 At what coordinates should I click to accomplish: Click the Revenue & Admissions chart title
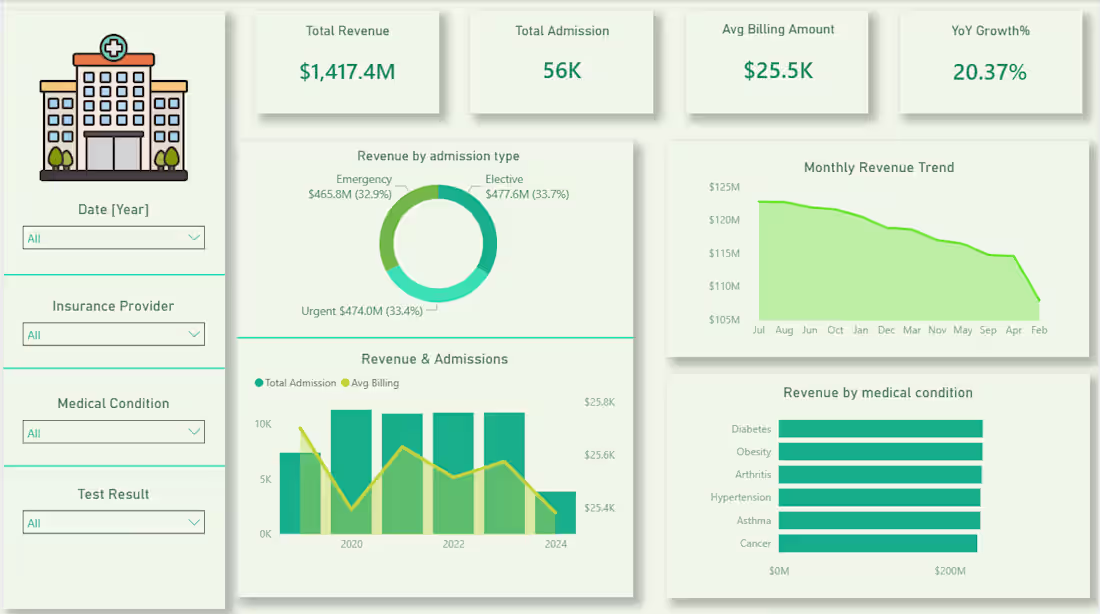pos(434,359)
